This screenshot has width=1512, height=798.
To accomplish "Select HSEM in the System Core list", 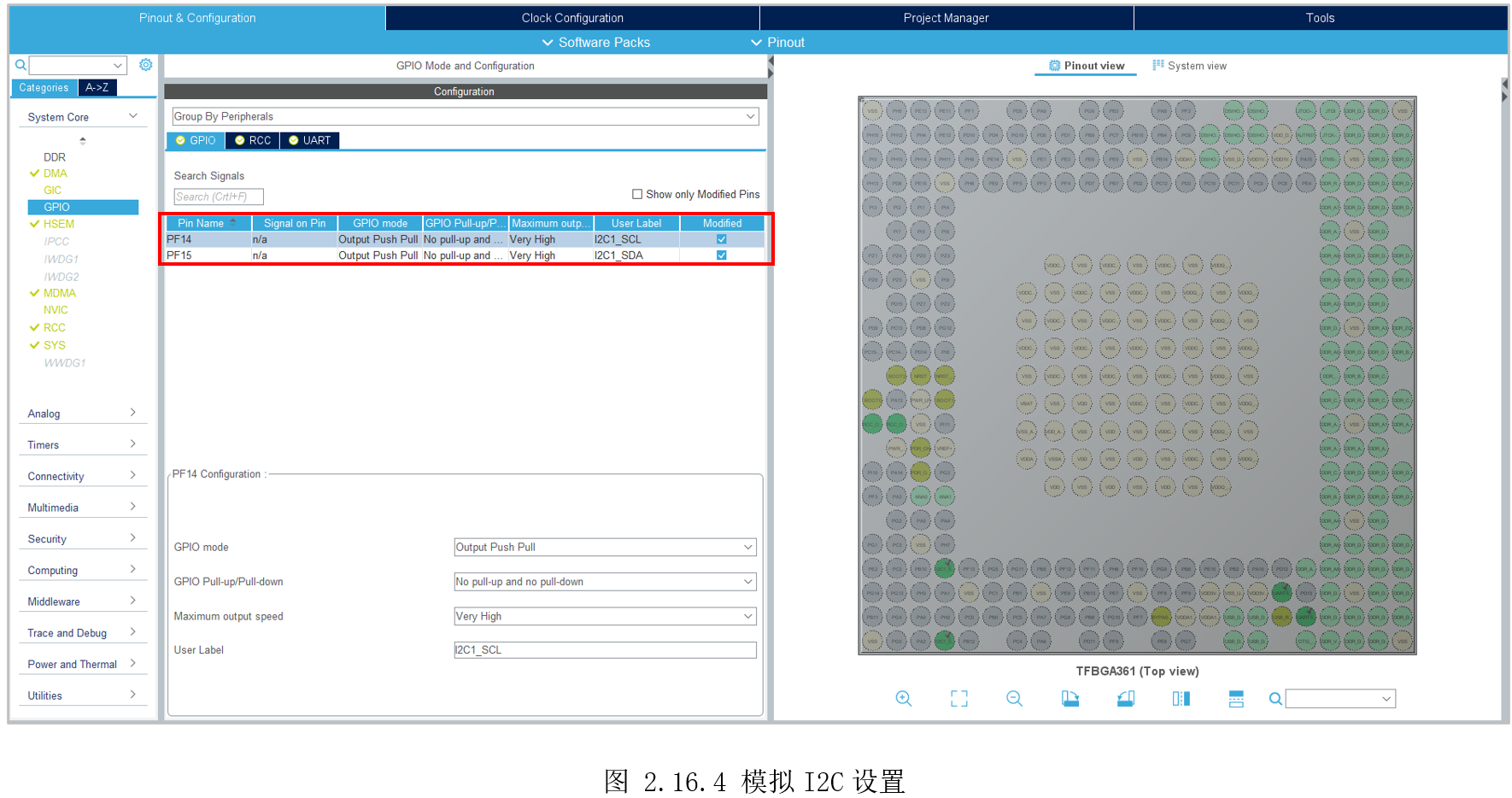I will [x=59, y=224].
